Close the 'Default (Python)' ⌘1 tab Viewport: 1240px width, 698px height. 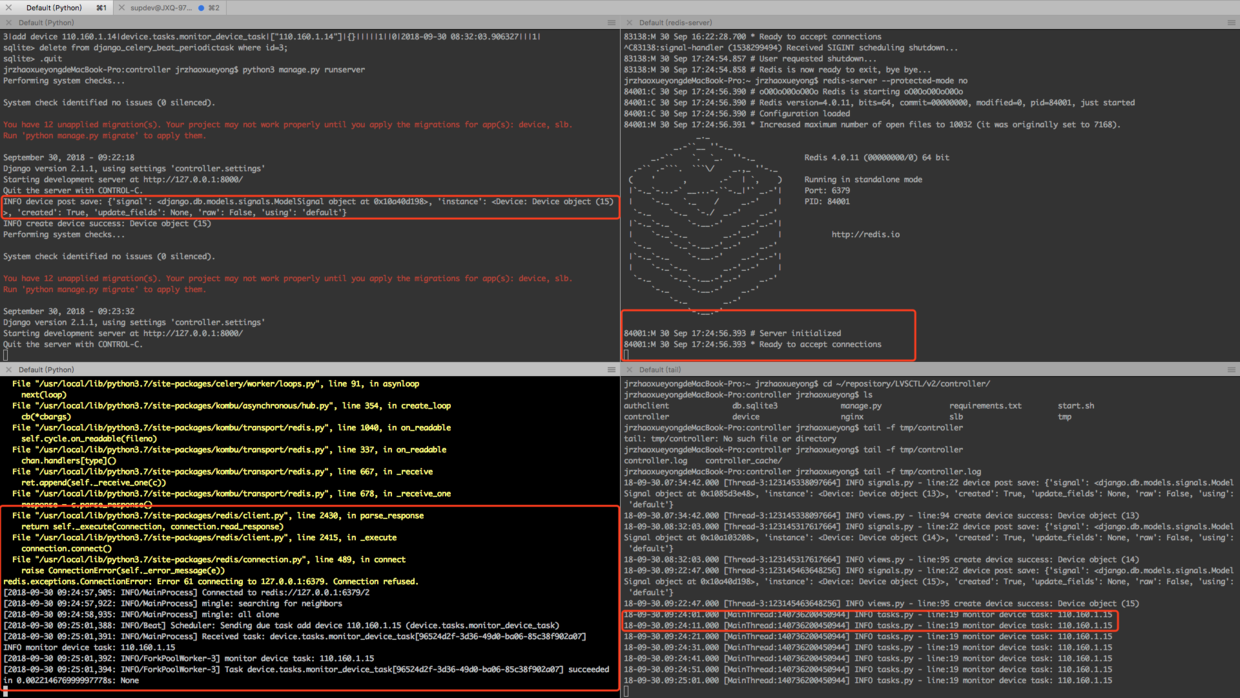(x=9, y=7)
